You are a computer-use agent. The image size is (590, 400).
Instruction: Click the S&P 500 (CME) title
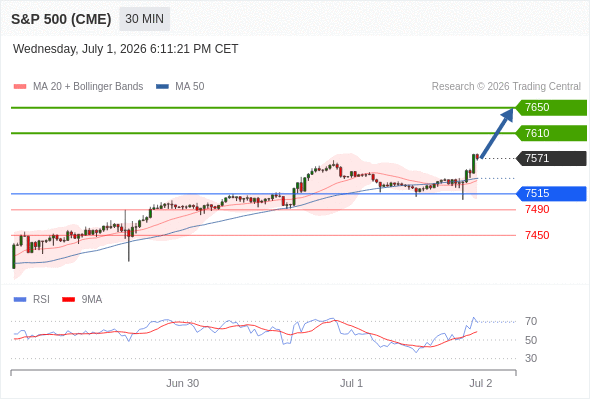click(x=61, y=19)
